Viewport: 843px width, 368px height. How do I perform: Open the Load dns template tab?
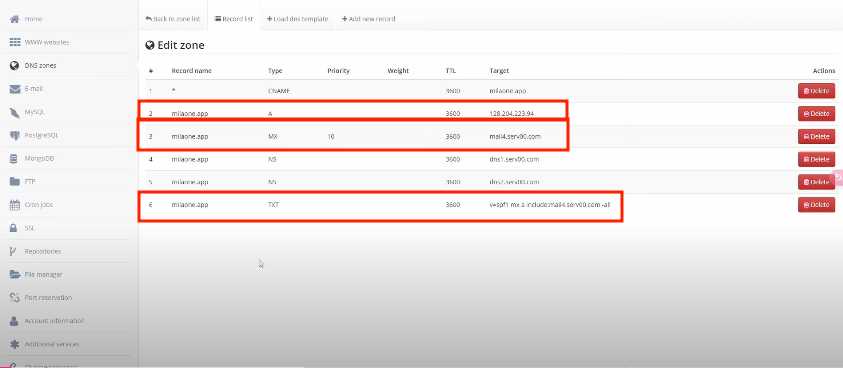click(x=297, y=19)
